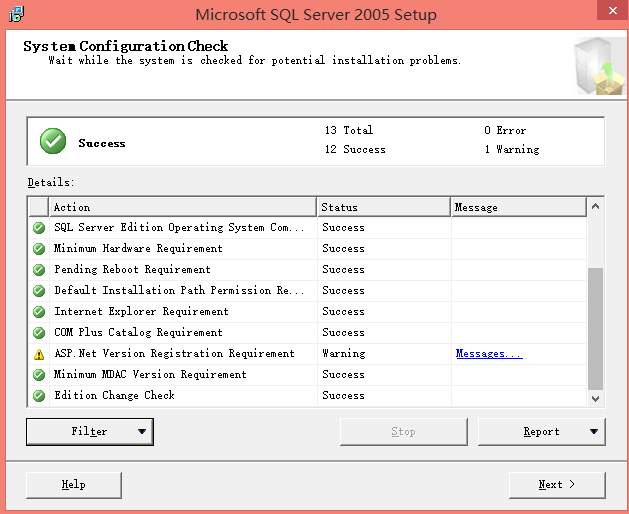Sort the list by Action column header
This screenshot has height=514, width=629.
[x=183, y=207]
